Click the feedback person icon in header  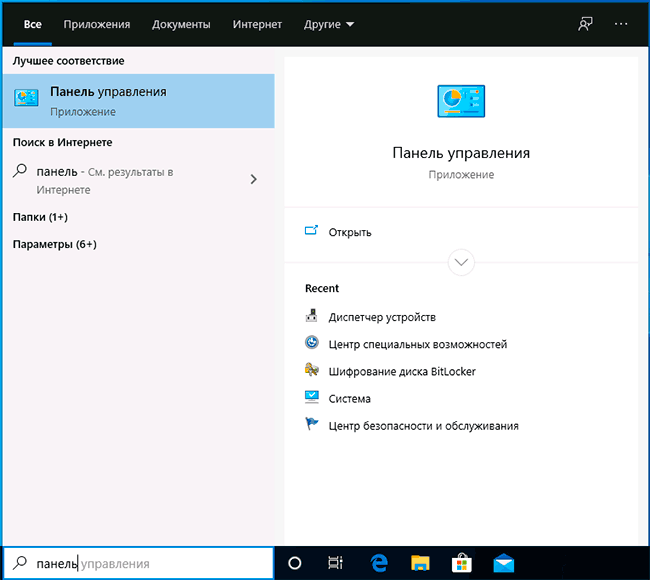click(585, 24)
